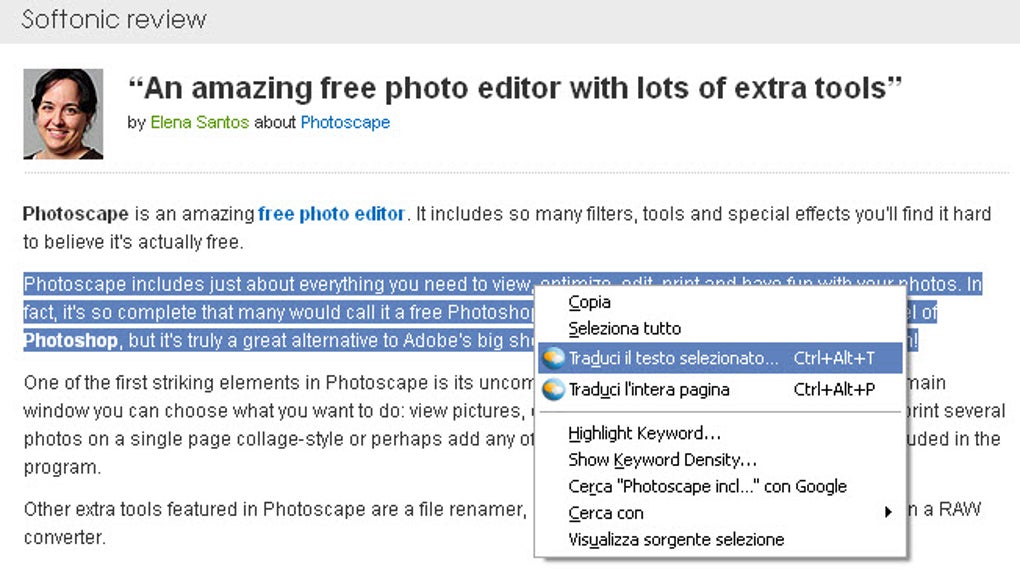Open Highlight Keyword from context menu
Screen dimensions: 1020x569
click(x=644, y=433)
